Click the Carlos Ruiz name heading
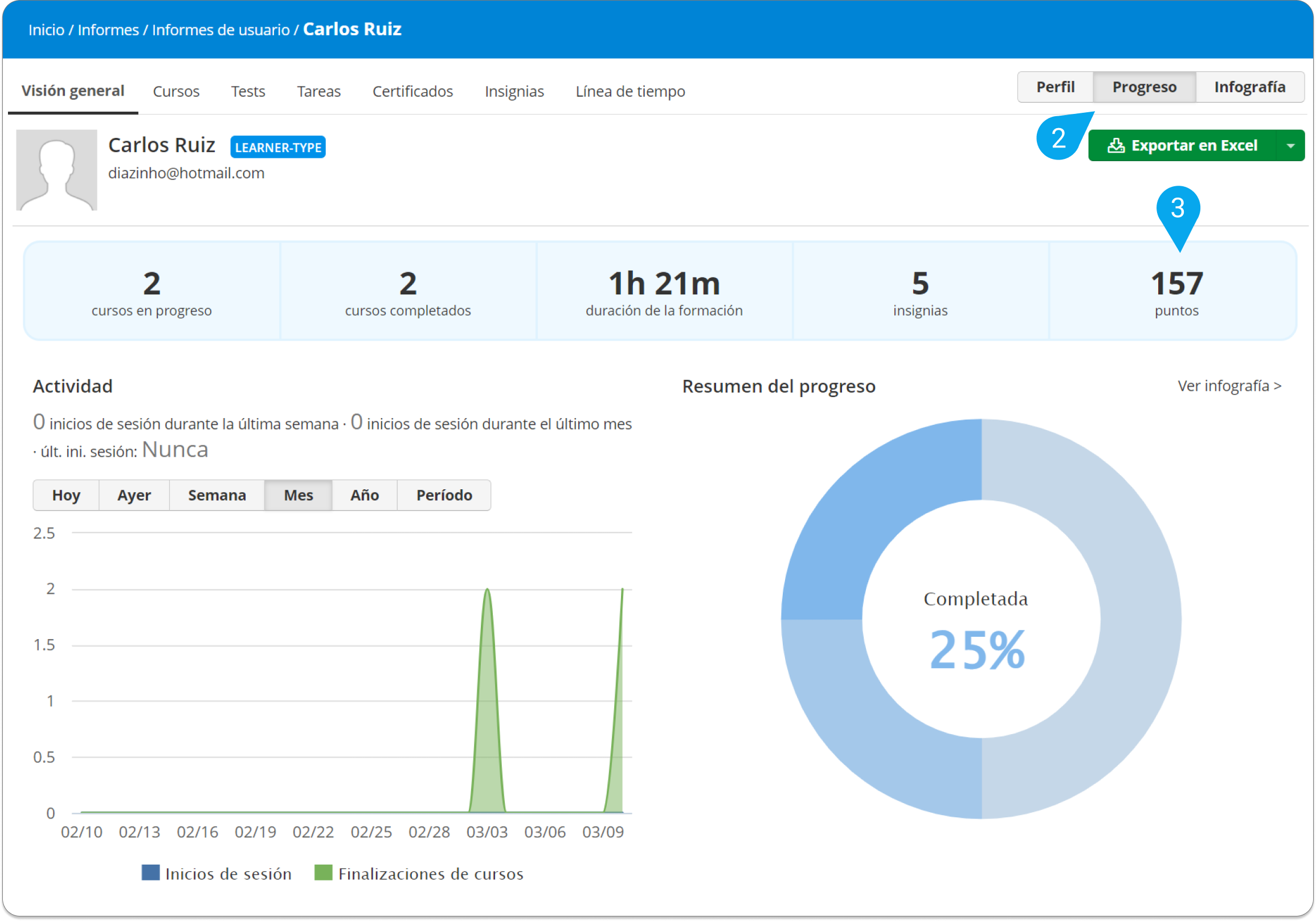Screen dimensions: 1316x921 [x=162, y=145]
